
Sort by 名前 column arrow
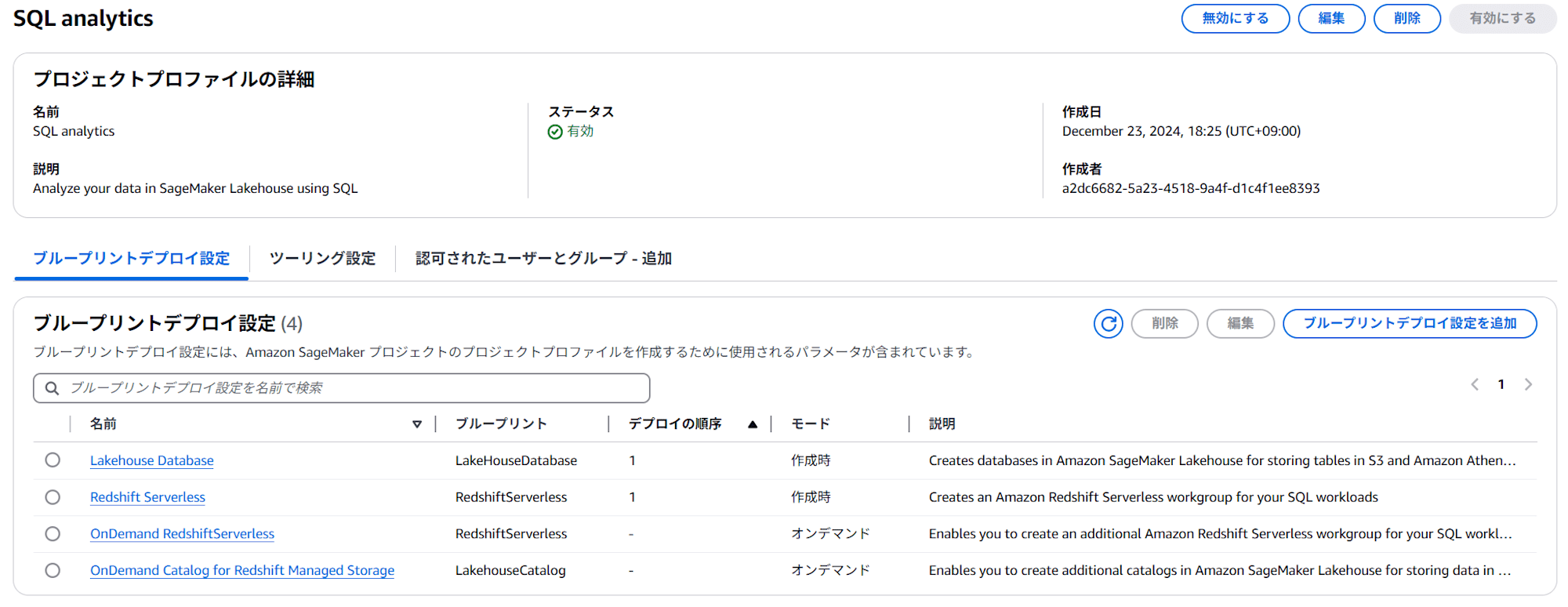[x=417, y=424]
